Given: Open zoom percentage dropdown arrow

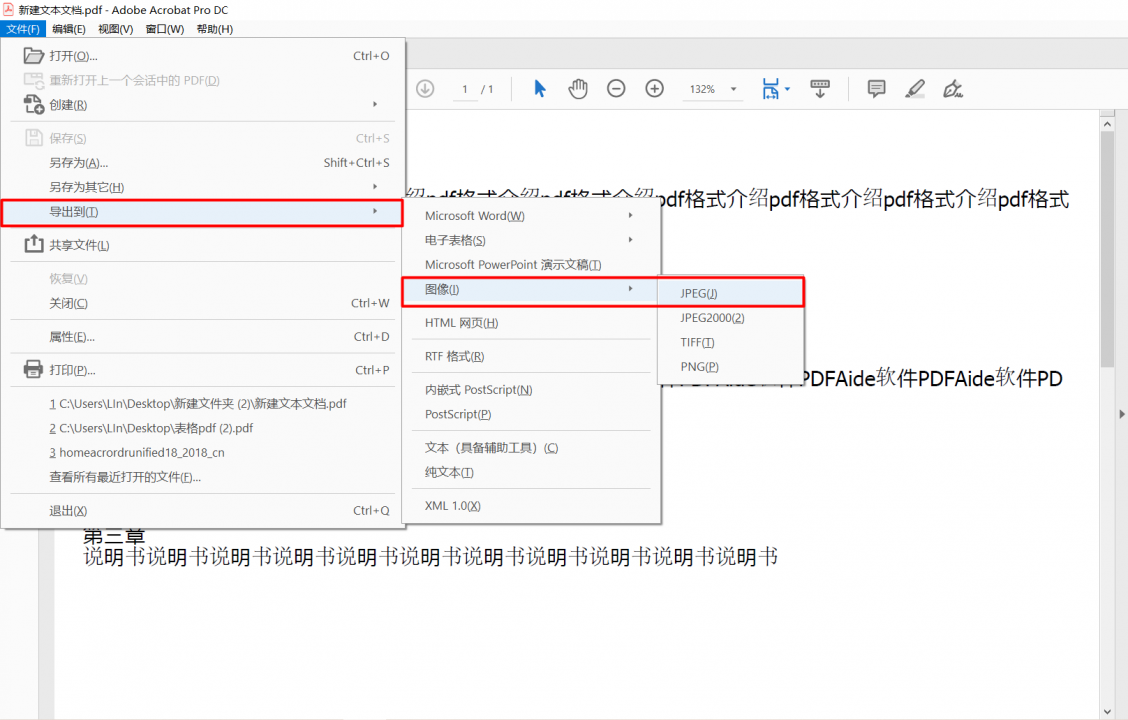Looking at the screenshot, I should [x=734, y=89].
